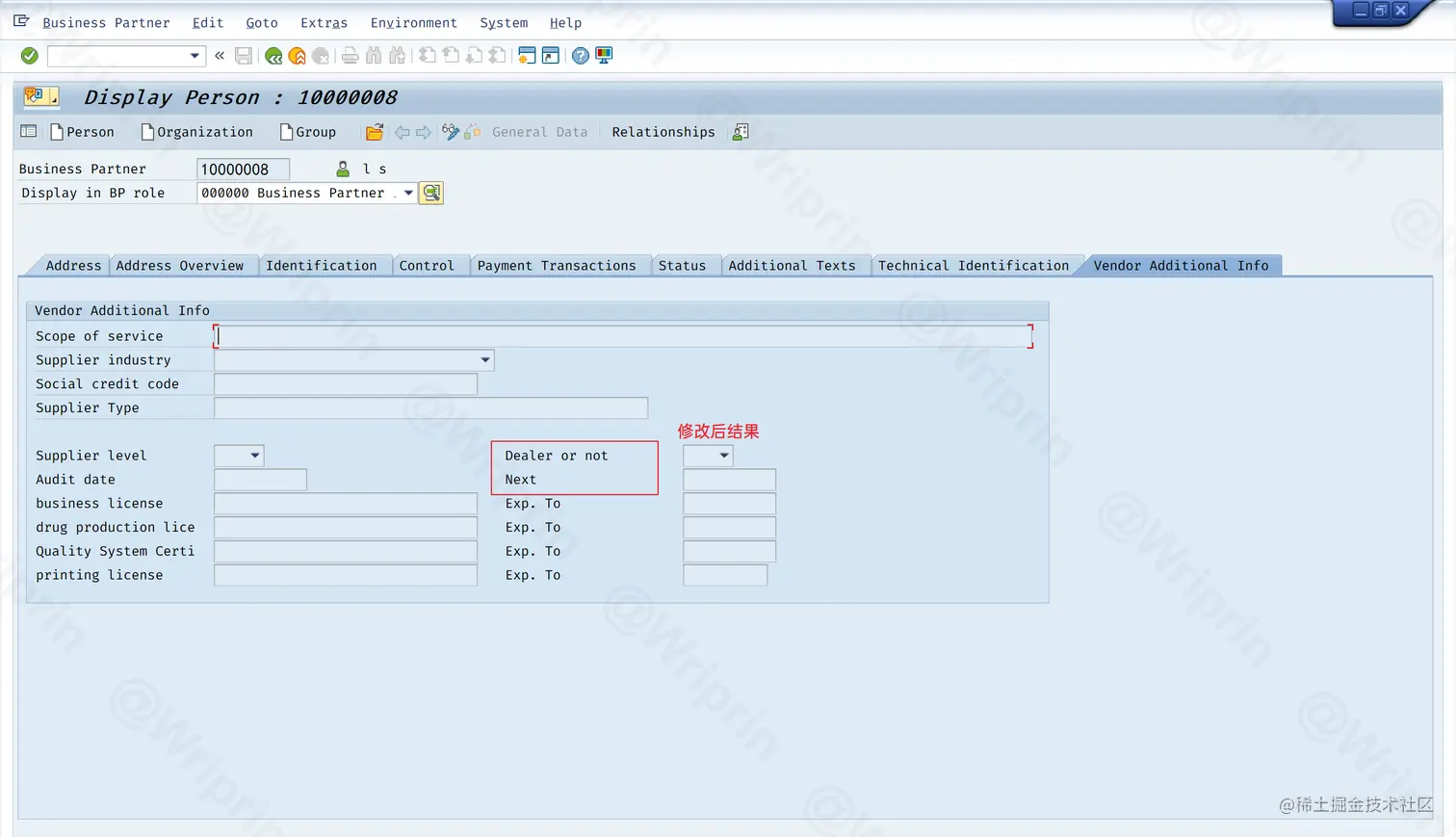1456x837 pixels.
Task: Click the Customize Local Layout monitor icon
Action: tap(604, 56)
